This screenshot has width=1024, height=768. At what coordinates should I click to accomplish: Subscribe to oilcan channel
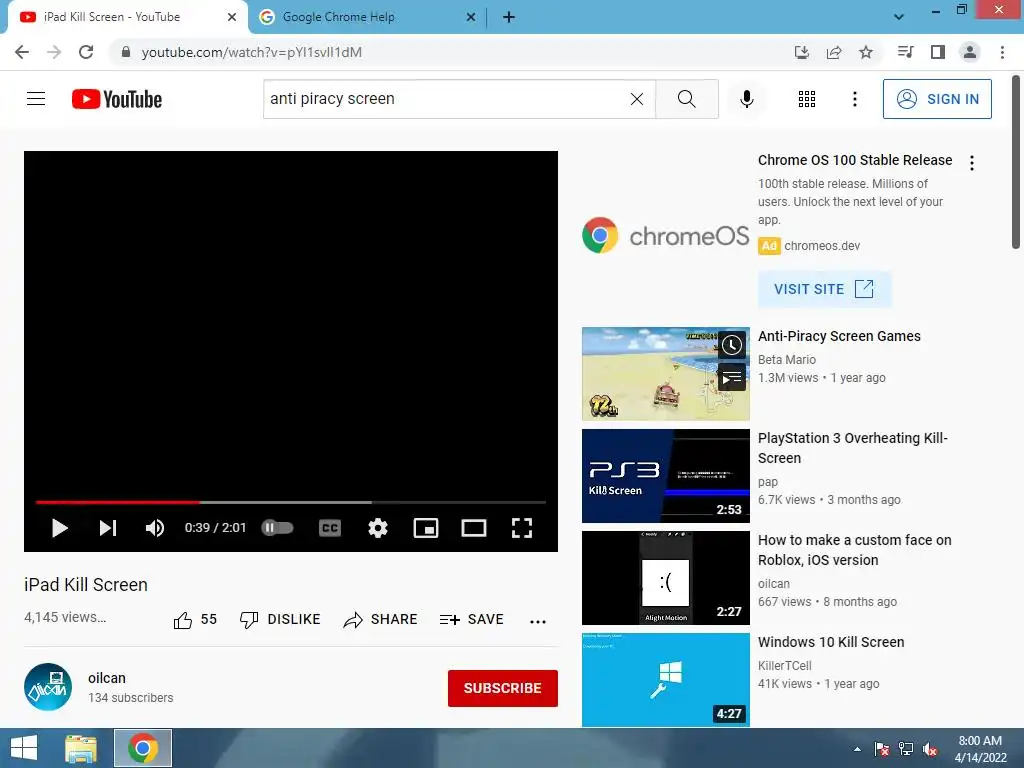coord(502,688)
